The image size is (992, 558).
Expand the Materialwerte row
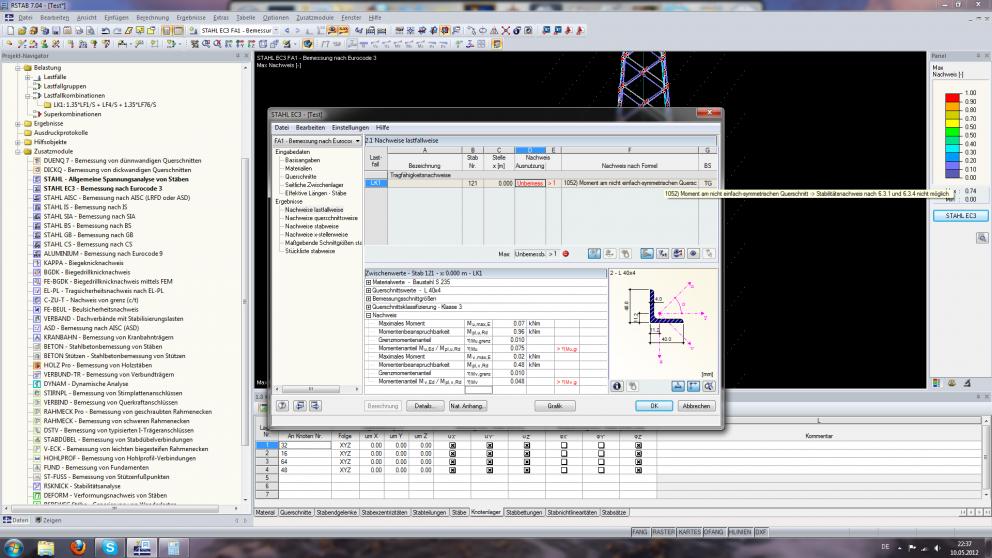(368, 282)
